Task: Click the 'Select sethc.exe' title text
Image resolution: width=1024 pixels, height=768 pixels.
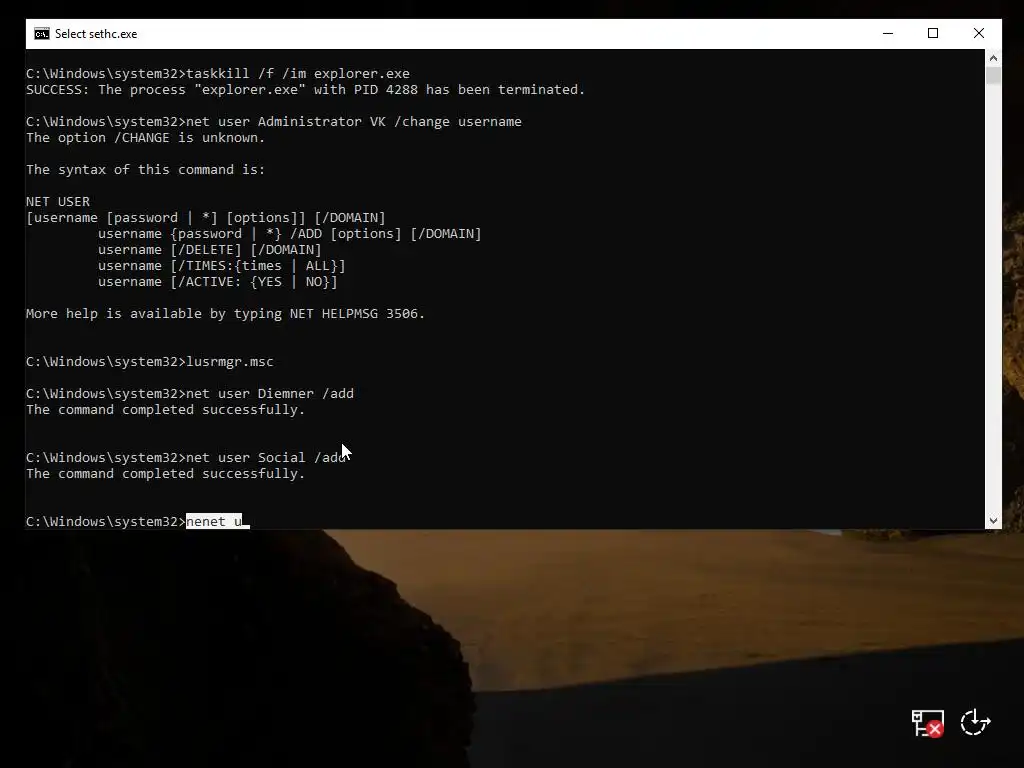Action: [96, 34]
